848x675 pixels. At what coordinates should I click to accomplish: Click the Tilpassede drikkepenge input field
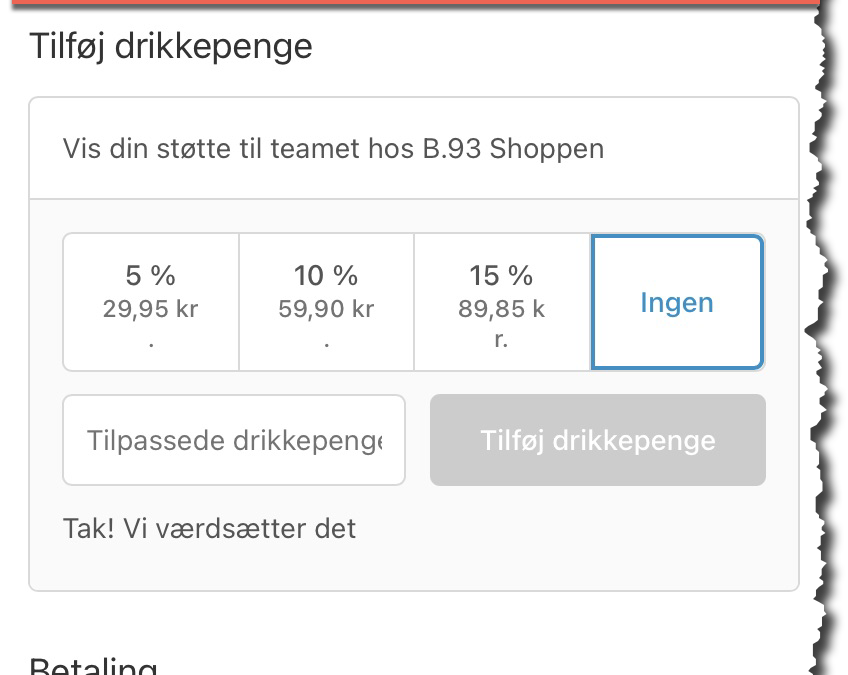click(234, 440)
